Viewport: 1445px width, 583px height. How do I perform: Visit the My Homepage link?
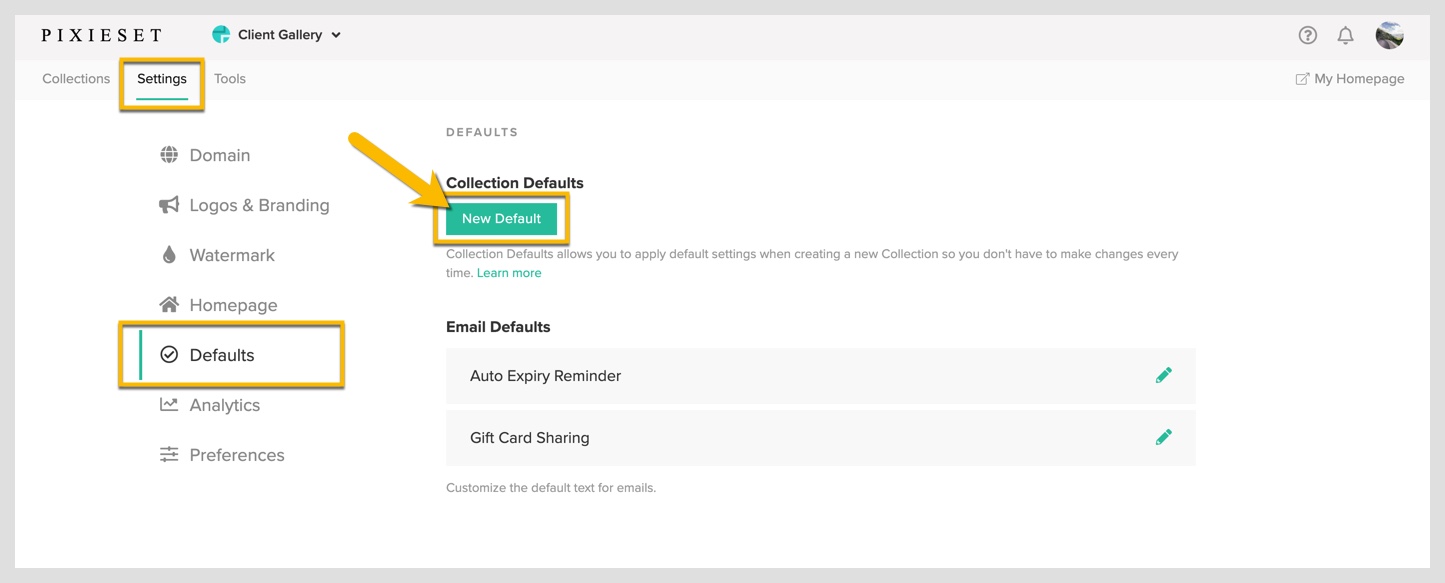[1349, 79]
